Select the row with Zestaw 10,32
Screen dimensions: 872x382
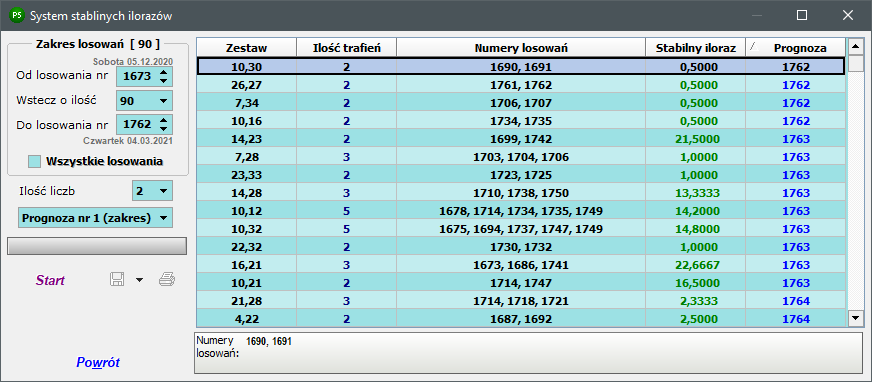pos(521,229)
